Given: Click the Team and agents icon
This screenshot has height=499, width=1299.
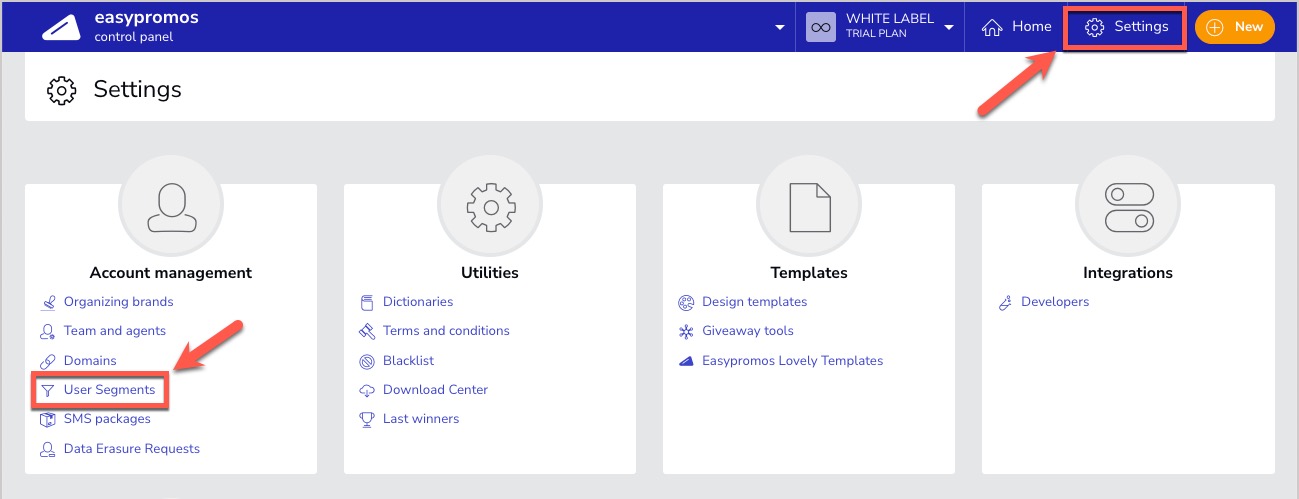Looking at the screenshot, I should click(x=47, y=331).
